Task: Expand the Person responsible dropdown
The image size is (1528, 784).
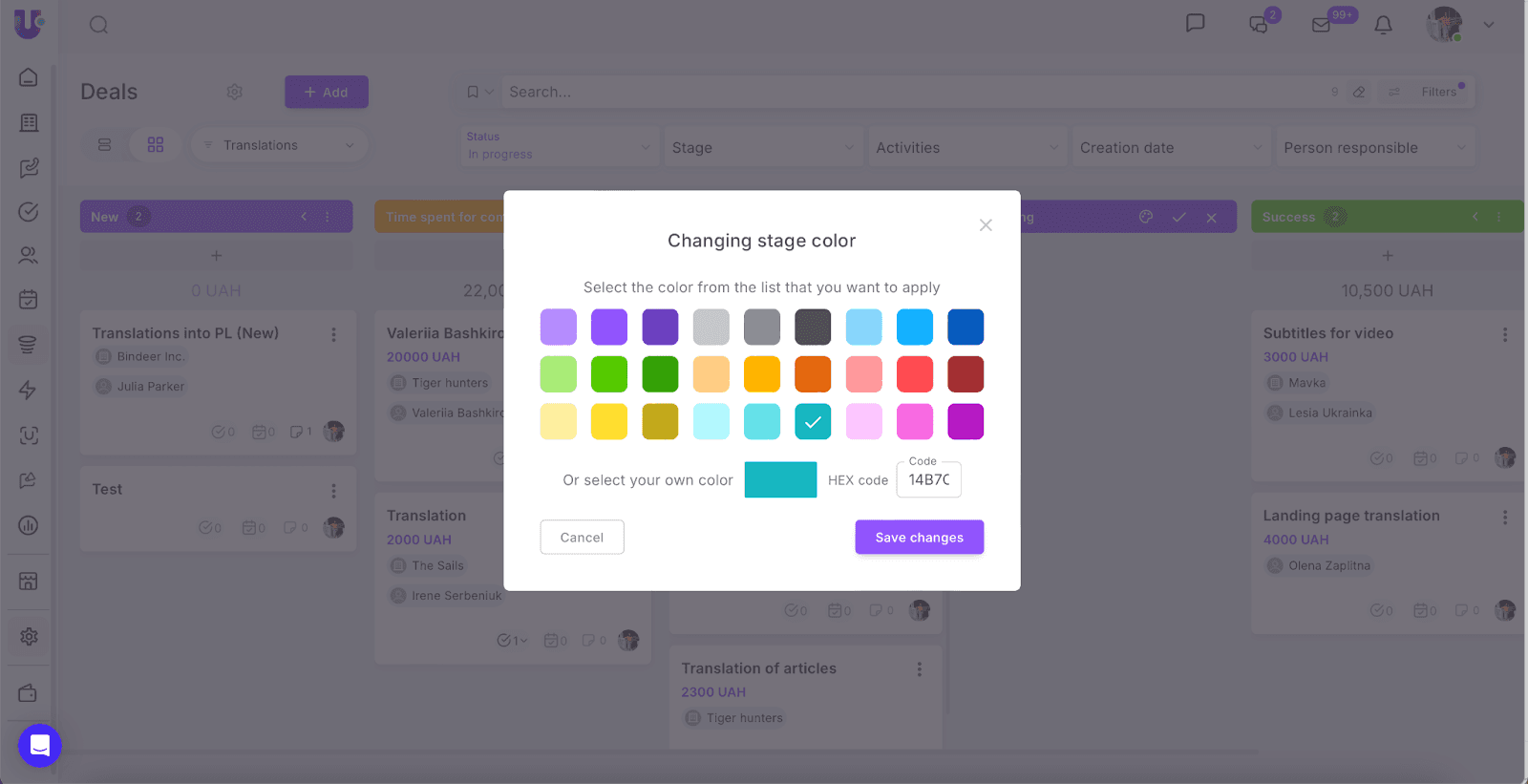Action: 1374,148
